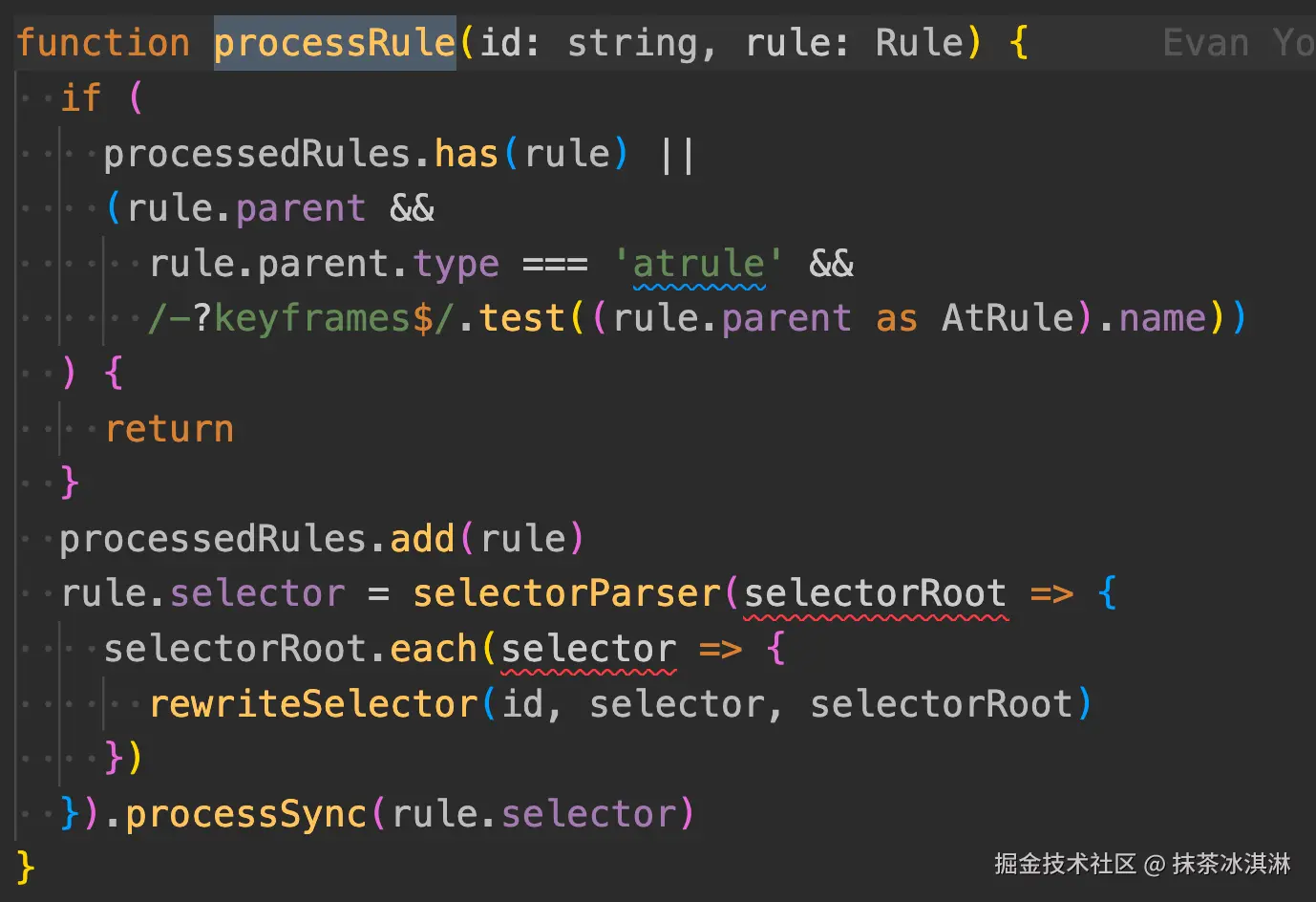1316x902 pixels.
Task: Click the if keyword
Action: coord(81,97)
